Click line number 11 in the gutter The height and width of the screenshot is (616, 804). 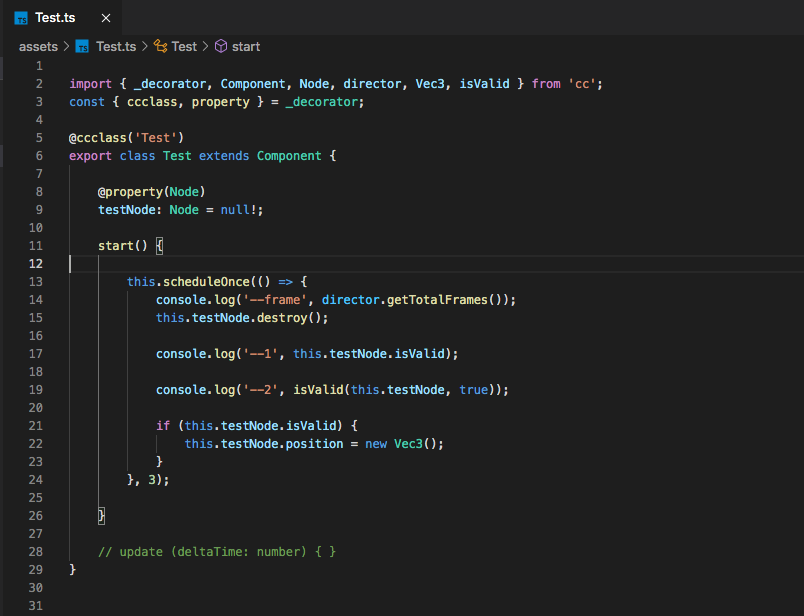click(36, 246)
